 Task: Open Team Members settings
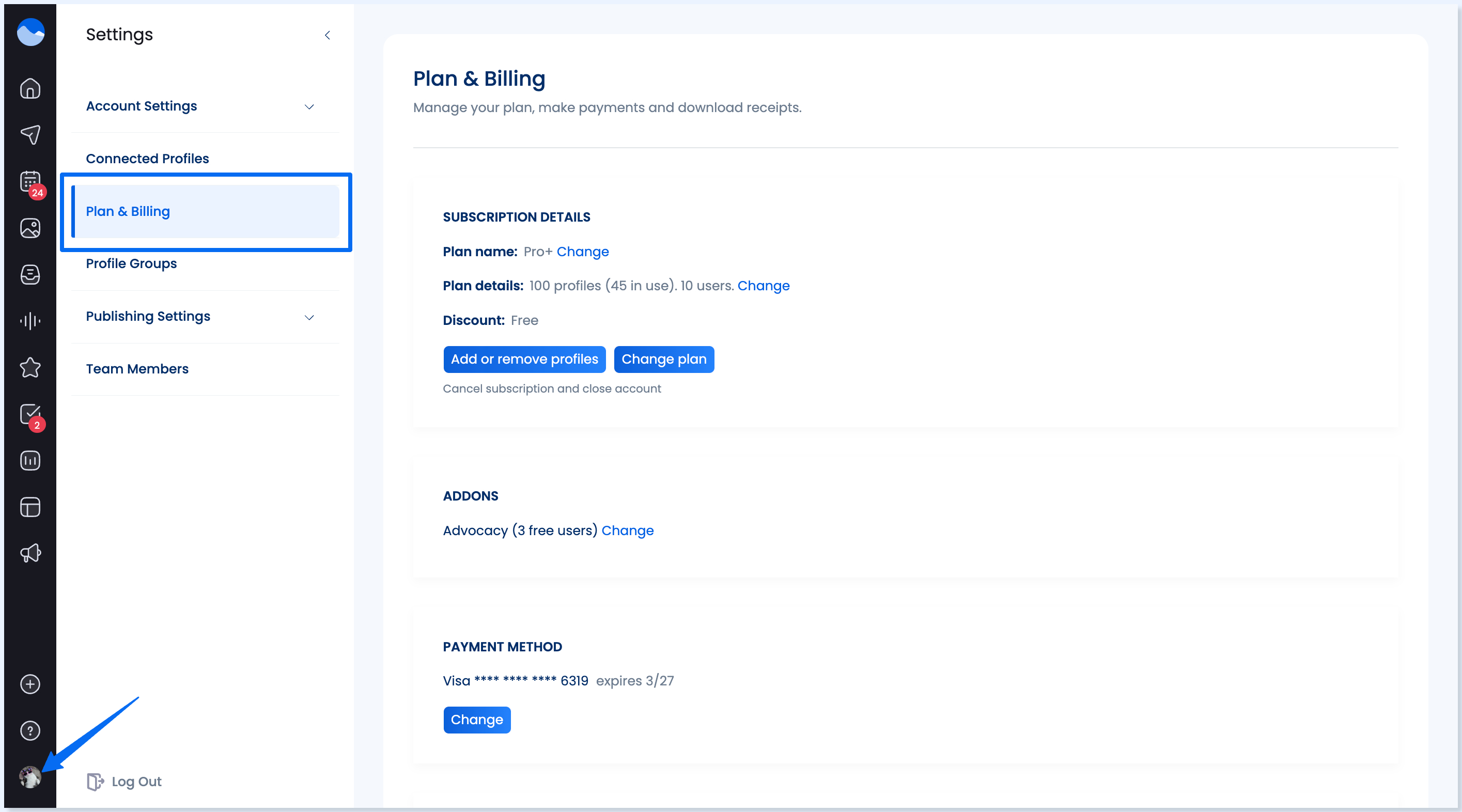pos(206,369)
